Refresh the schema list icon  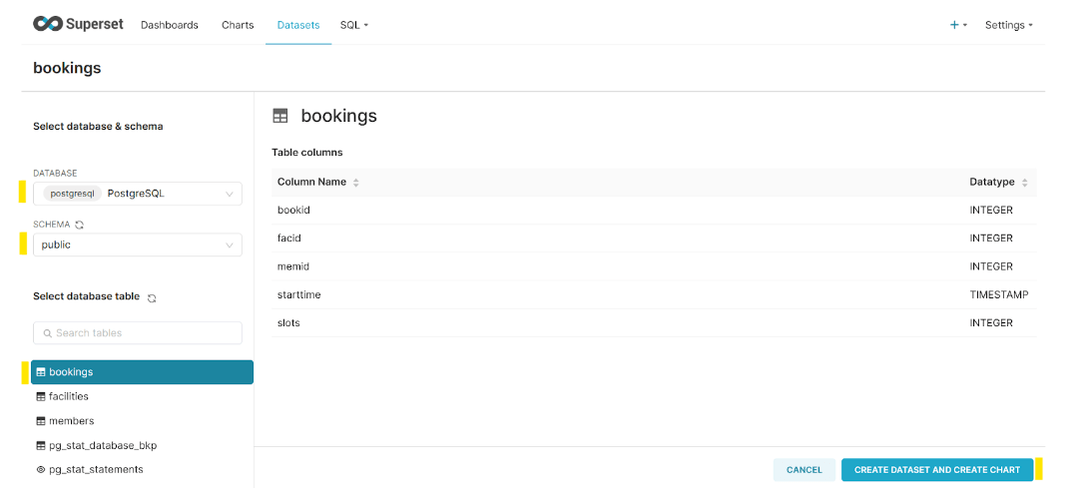pos(79,225)
